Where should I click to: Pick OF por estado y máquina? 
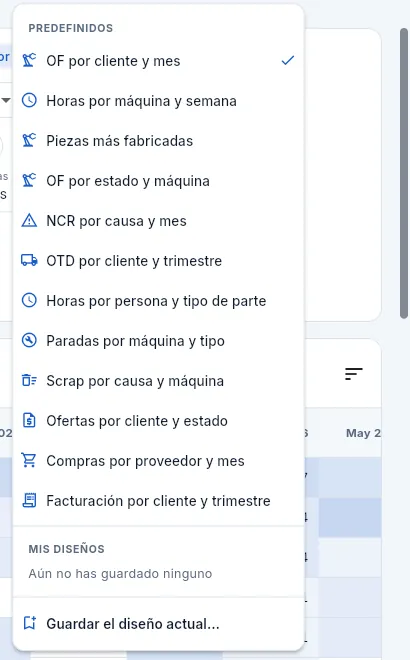coord(158,181)
